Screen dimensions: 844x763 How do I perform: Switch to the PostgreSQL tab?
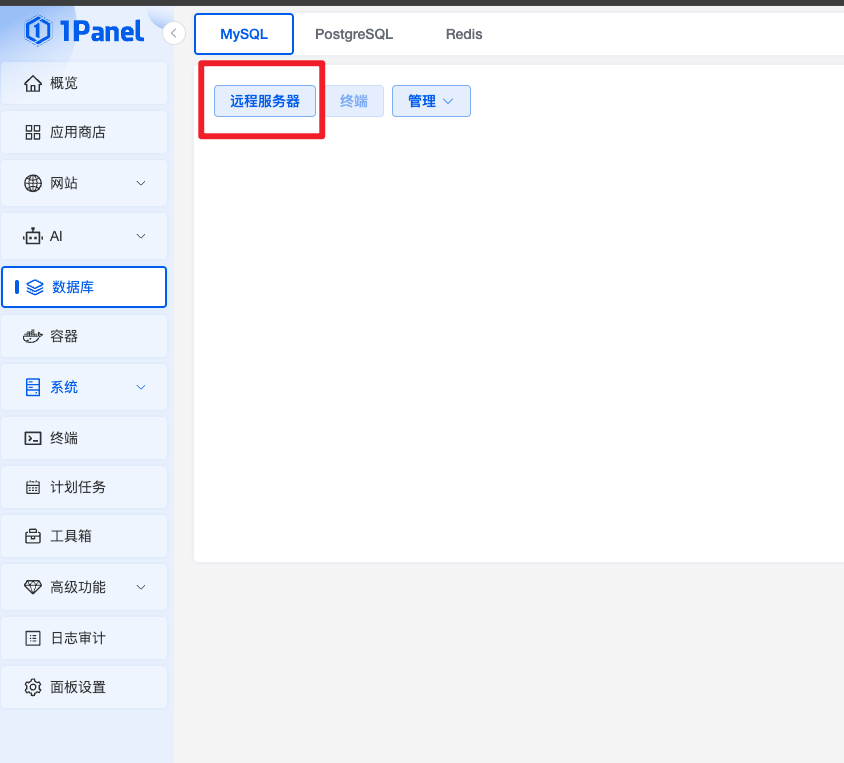coord(354,34)
